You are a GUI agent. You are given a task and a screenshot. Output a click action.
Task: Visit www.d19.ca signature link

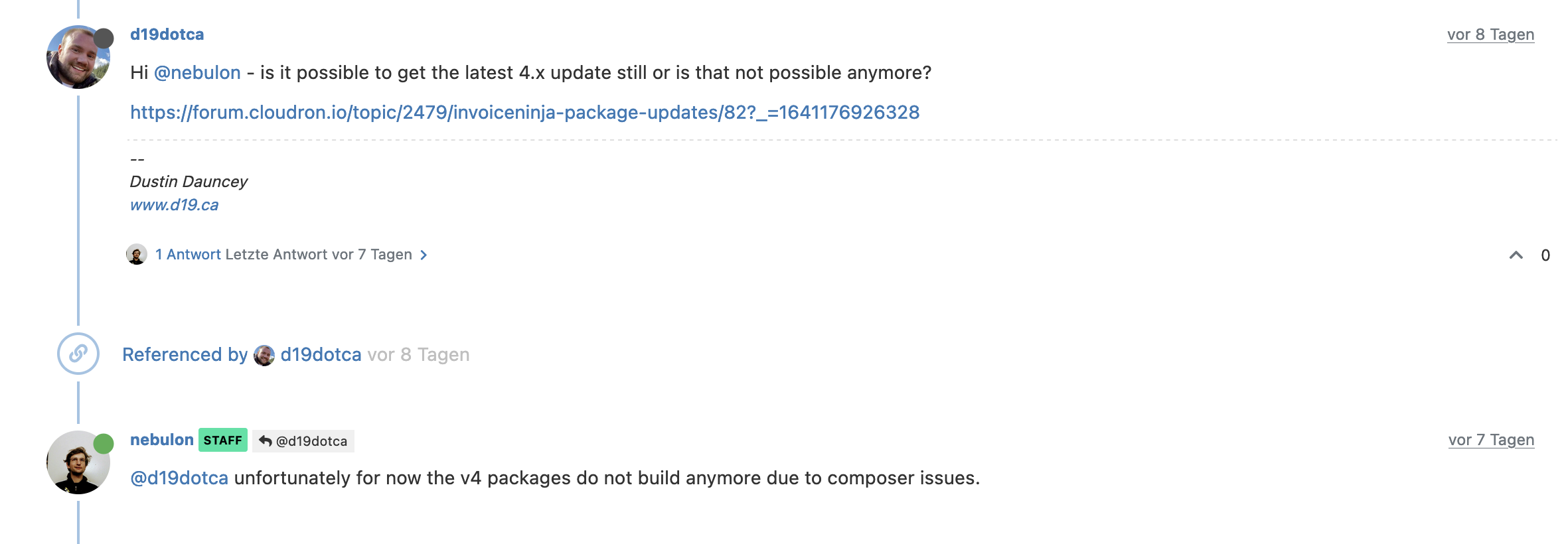click(x=174, y=205)
